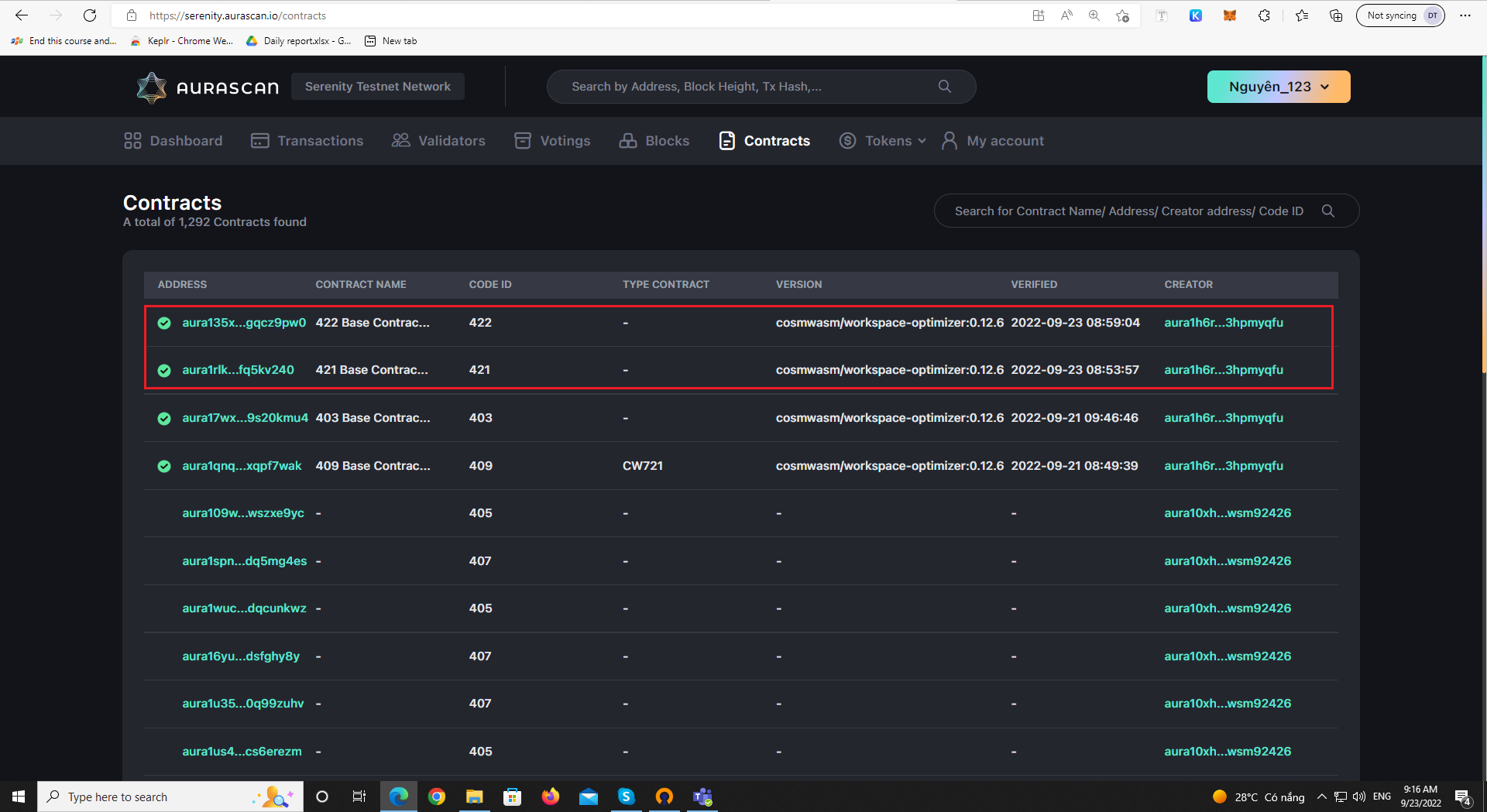Expand the Tokens dropdown chevron
The width and height of the screenshot is (1487, 812).
pyautogui.click(x=922, y=141)
